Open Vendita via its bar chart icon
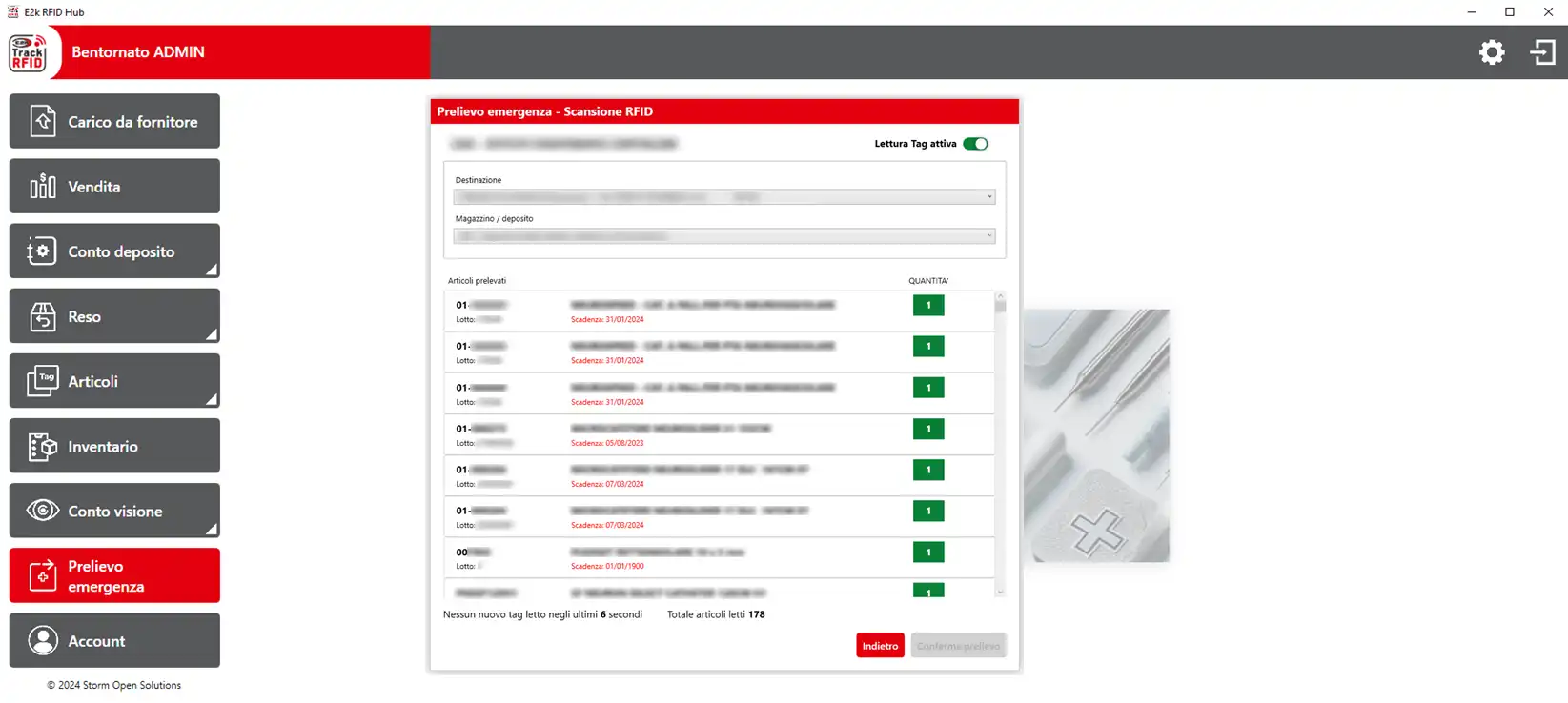 pyautogui.click(x=43, y=187)
